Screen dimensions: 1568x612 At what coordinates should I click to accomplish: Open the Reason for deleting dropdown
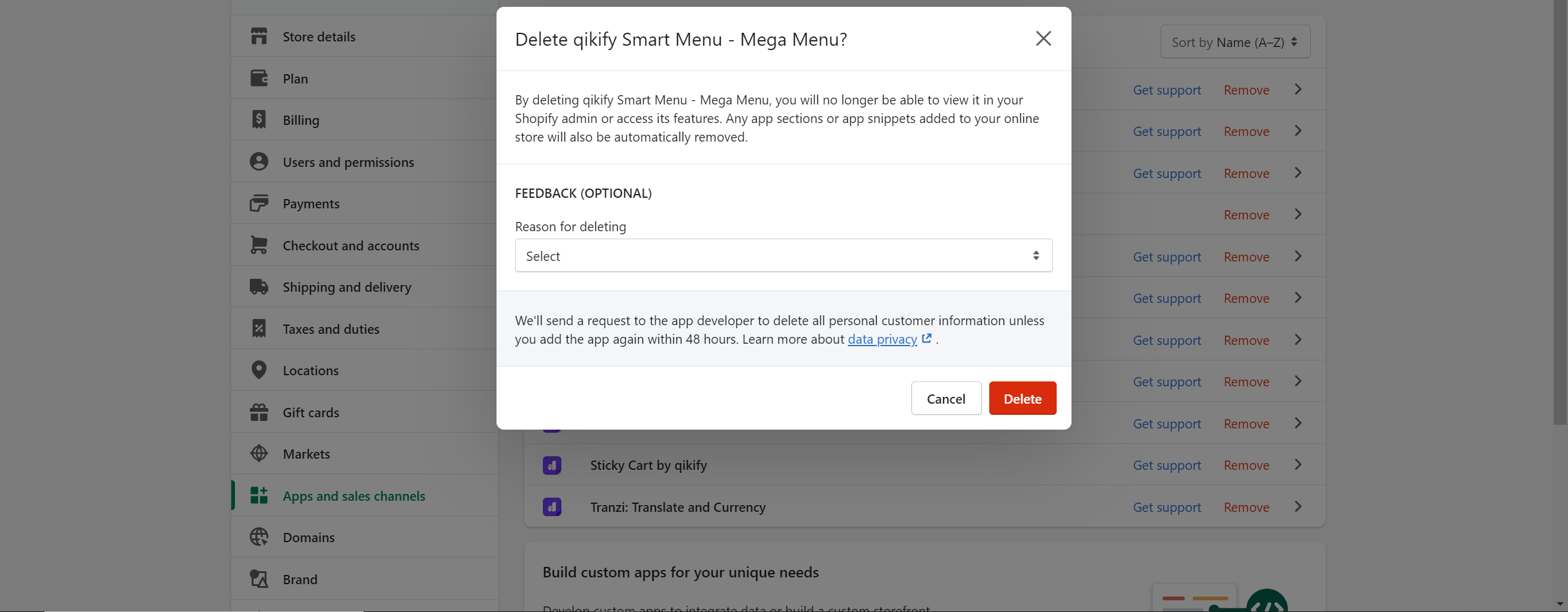point(783,256)
